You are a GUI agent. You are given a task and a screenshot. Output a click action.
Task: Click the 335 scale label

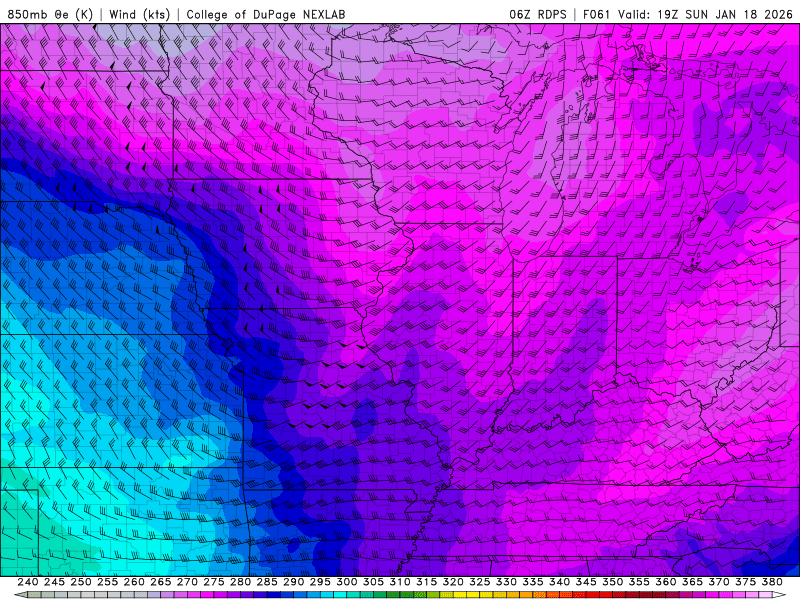[532, 582]
